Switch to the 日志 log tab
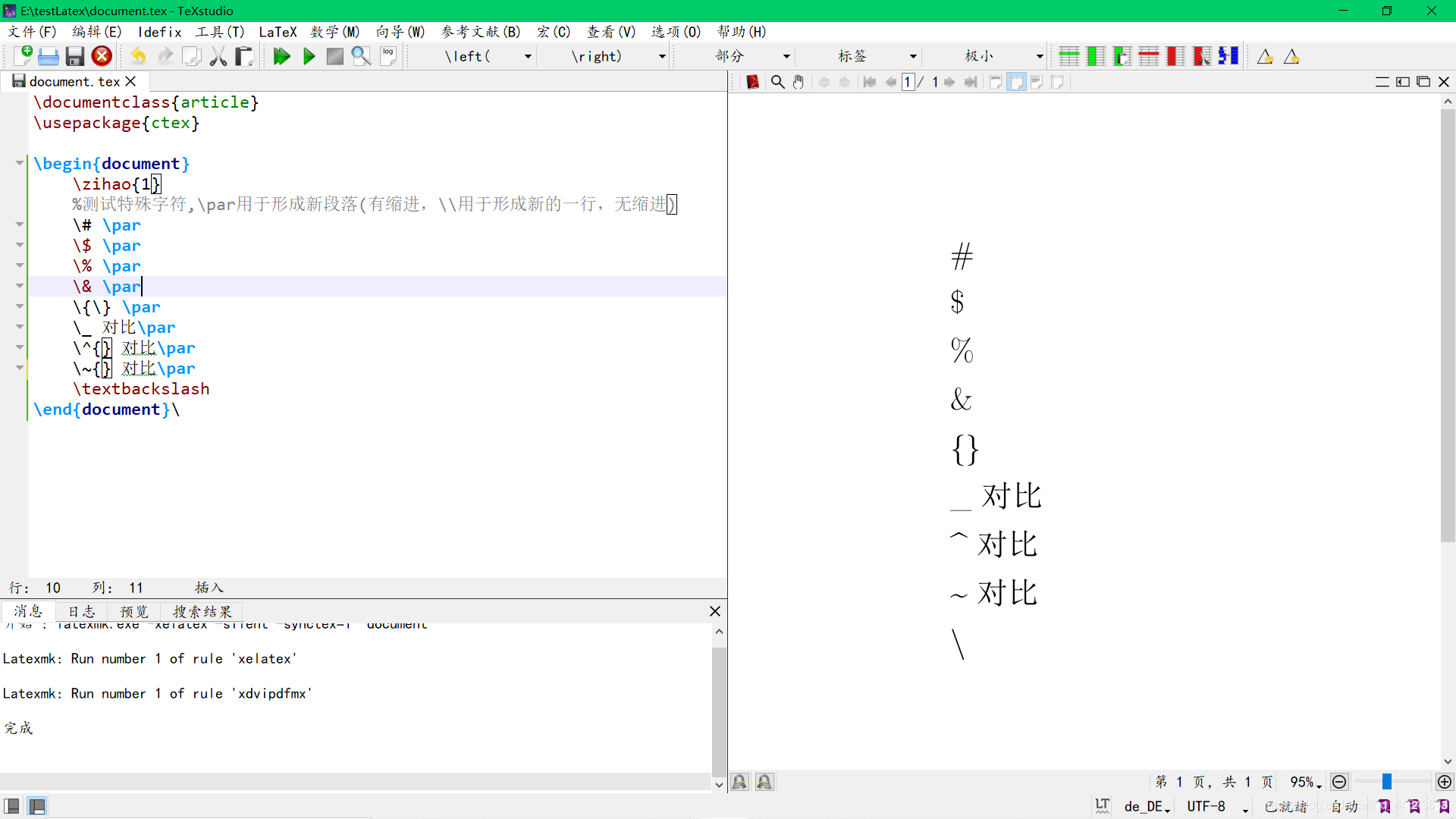This screenshot has width=1456, height=819. point(81,611)
